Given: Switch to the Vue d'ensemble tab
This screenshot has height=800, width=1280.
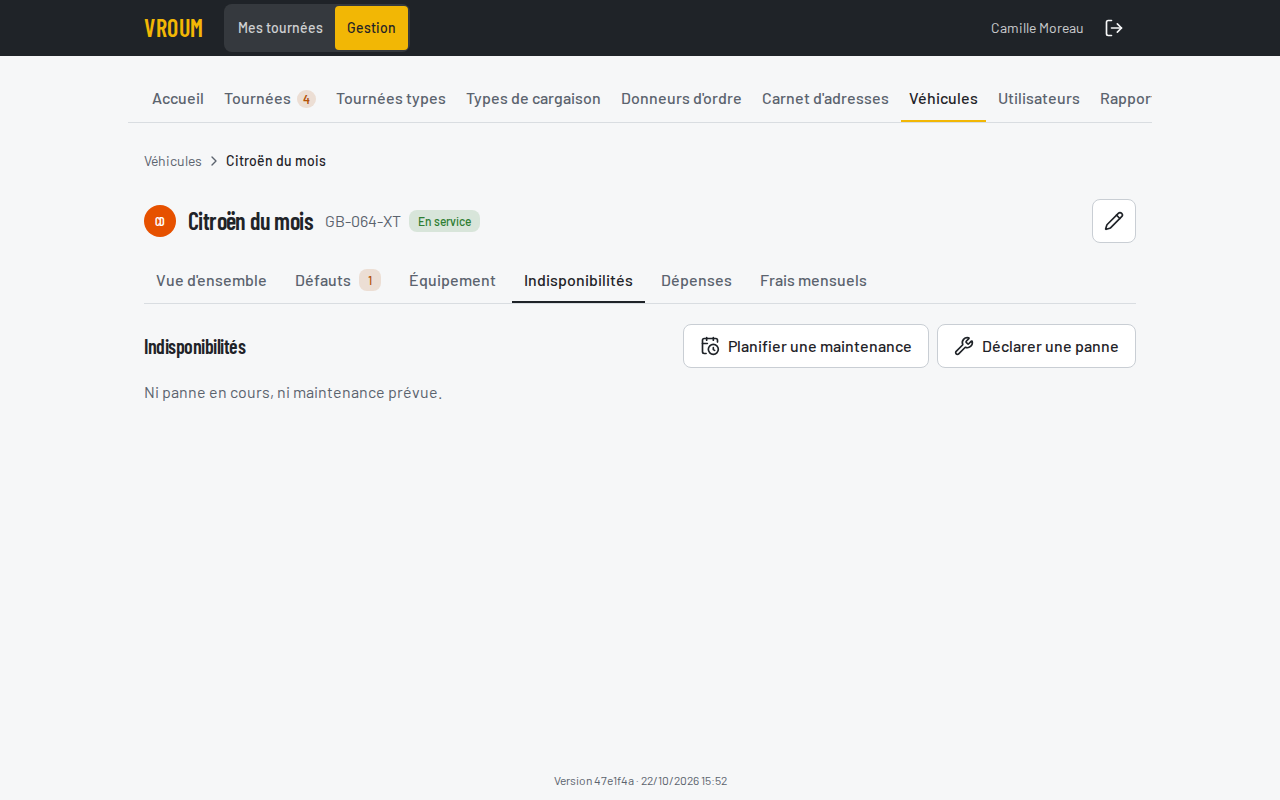Looking at the screenshot, I should (211, 280).
